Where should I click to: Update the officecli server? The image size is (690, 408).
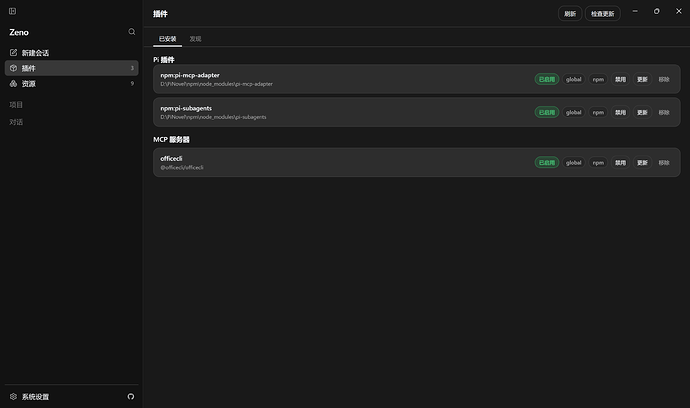(x=642, y=162)
